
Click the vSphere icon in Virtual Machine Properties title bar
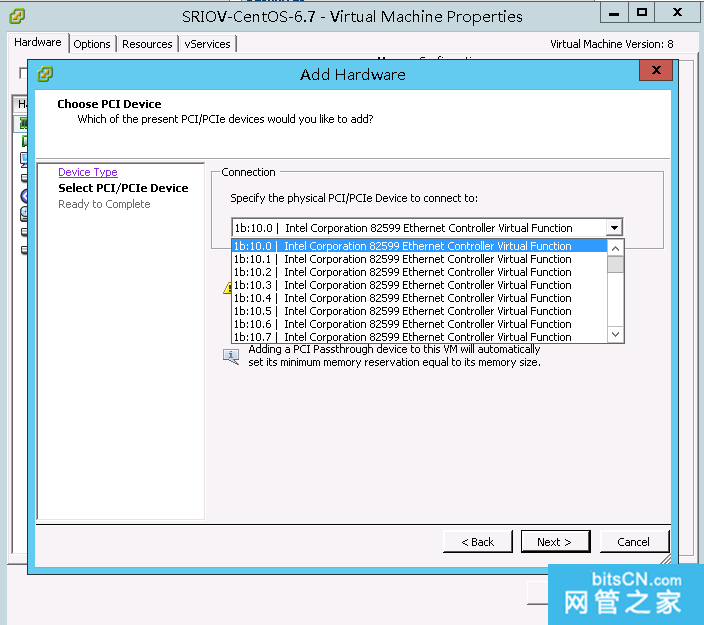tap(17, 17)
